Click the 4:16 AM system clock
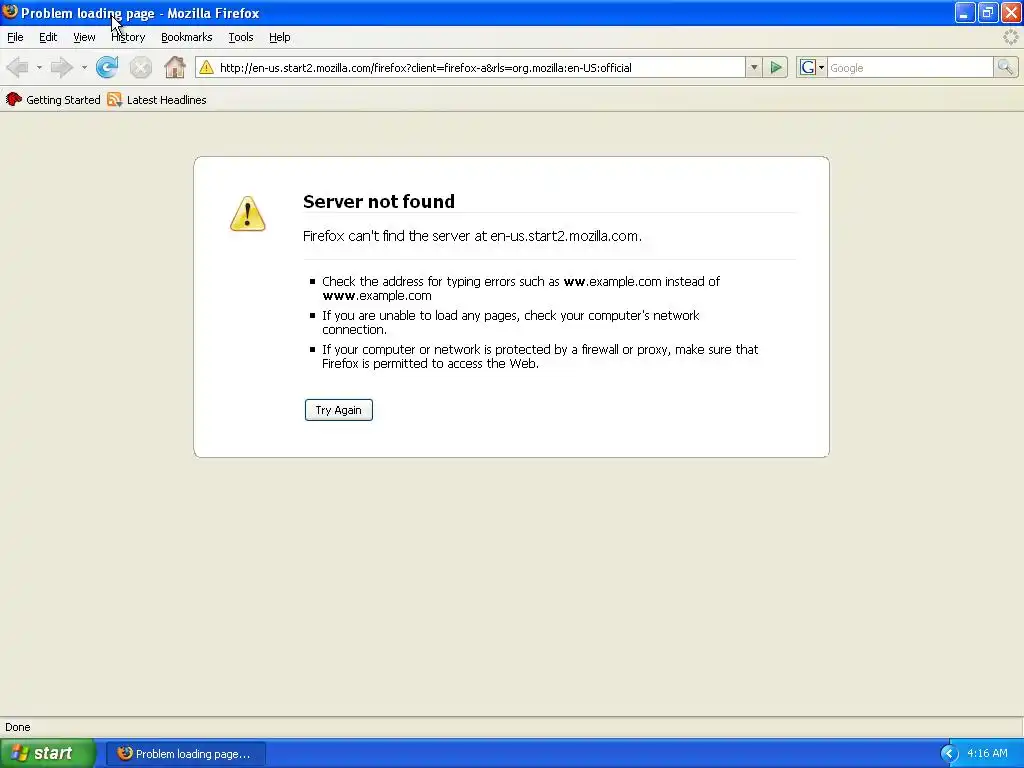 (x=987, y=753)
